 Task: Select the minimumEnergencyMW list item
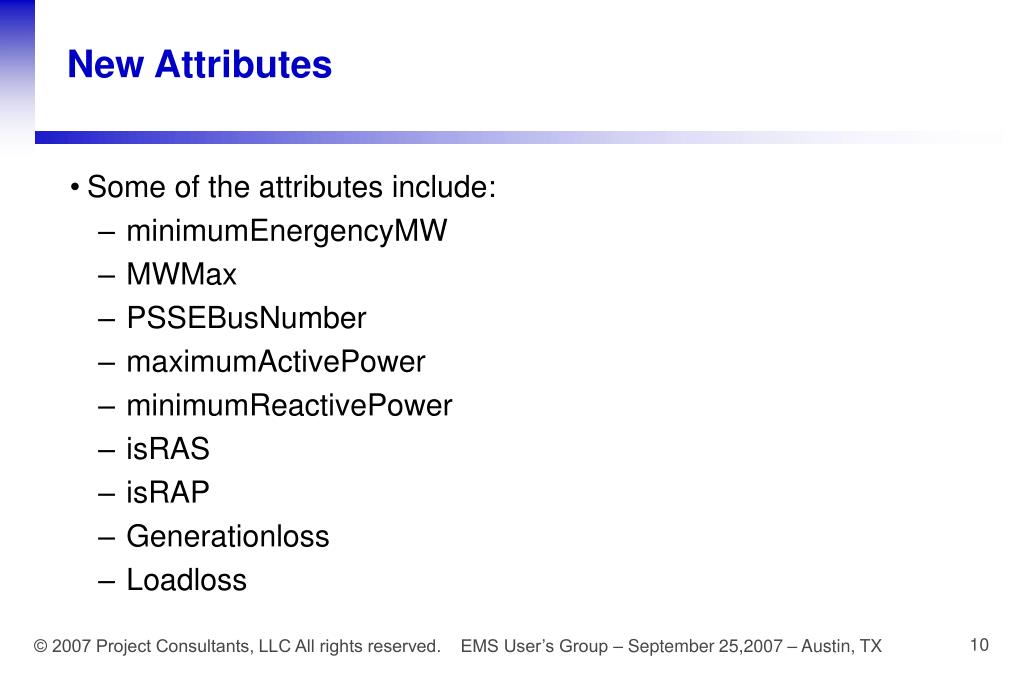(x=286, y=231)
